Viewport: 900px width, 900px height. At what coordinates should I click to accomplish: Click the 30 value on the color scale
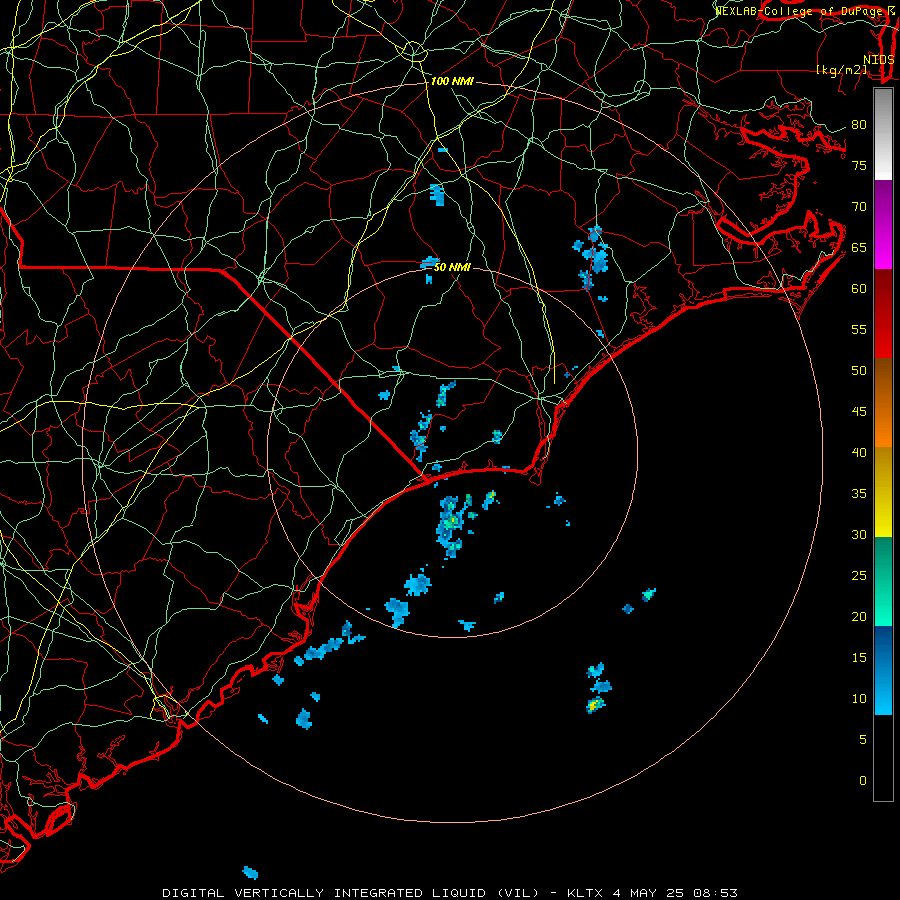(x=859, y=534)
